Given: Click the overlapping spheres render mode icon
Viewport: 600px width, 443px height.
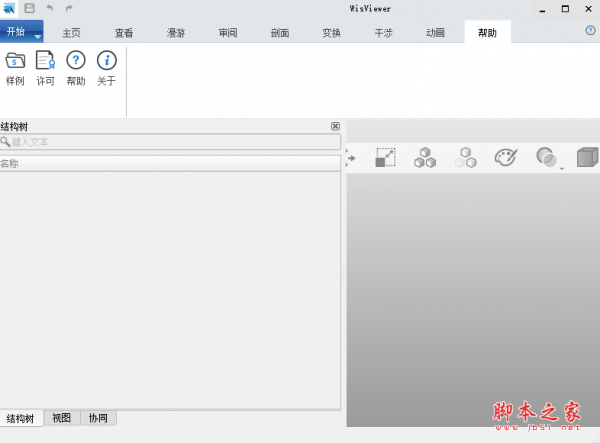Looking at the screenshot, I should [546, 157].
